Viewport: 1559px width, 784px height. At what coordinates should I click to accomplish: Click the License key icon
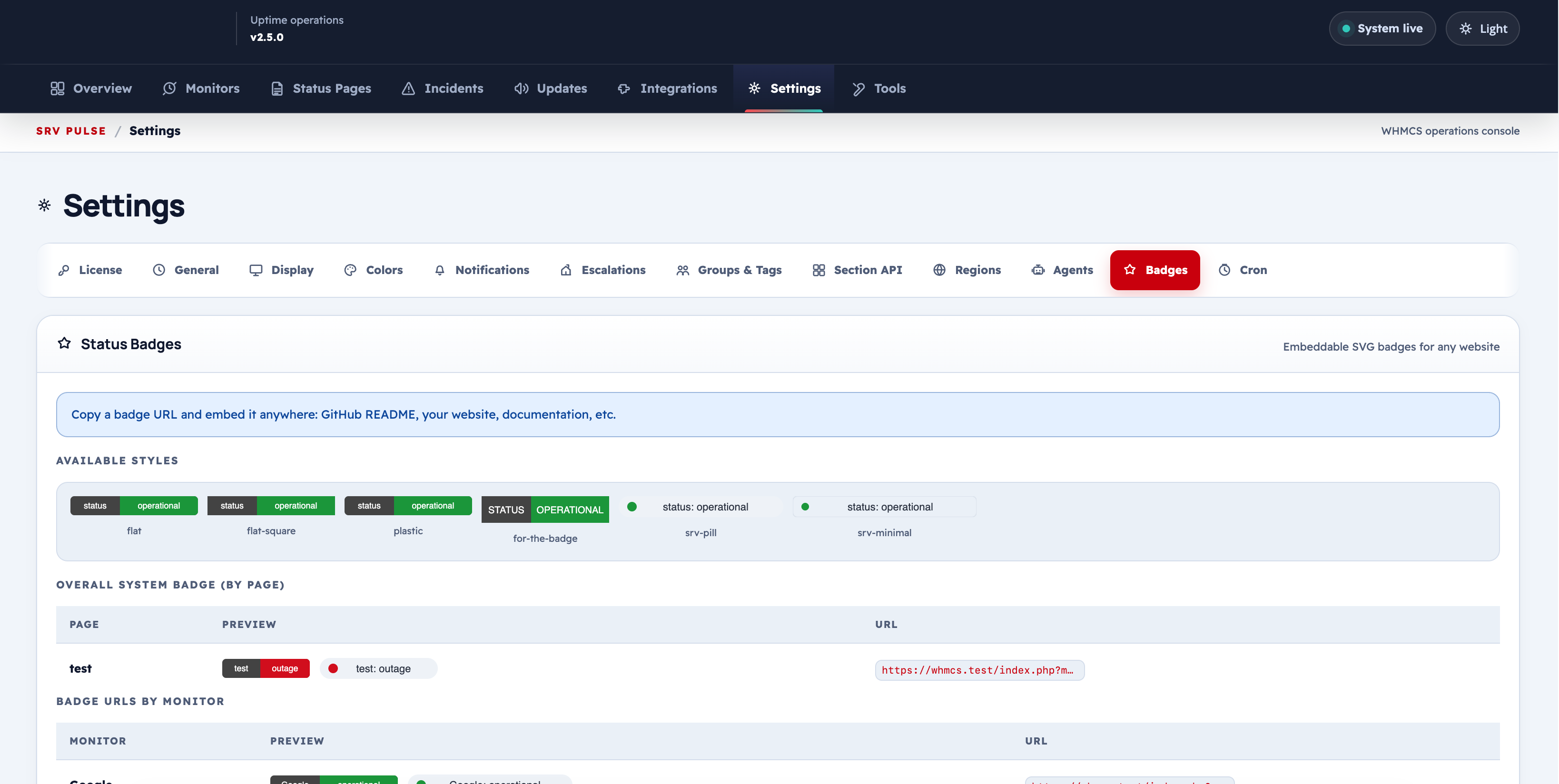(64, 270)
